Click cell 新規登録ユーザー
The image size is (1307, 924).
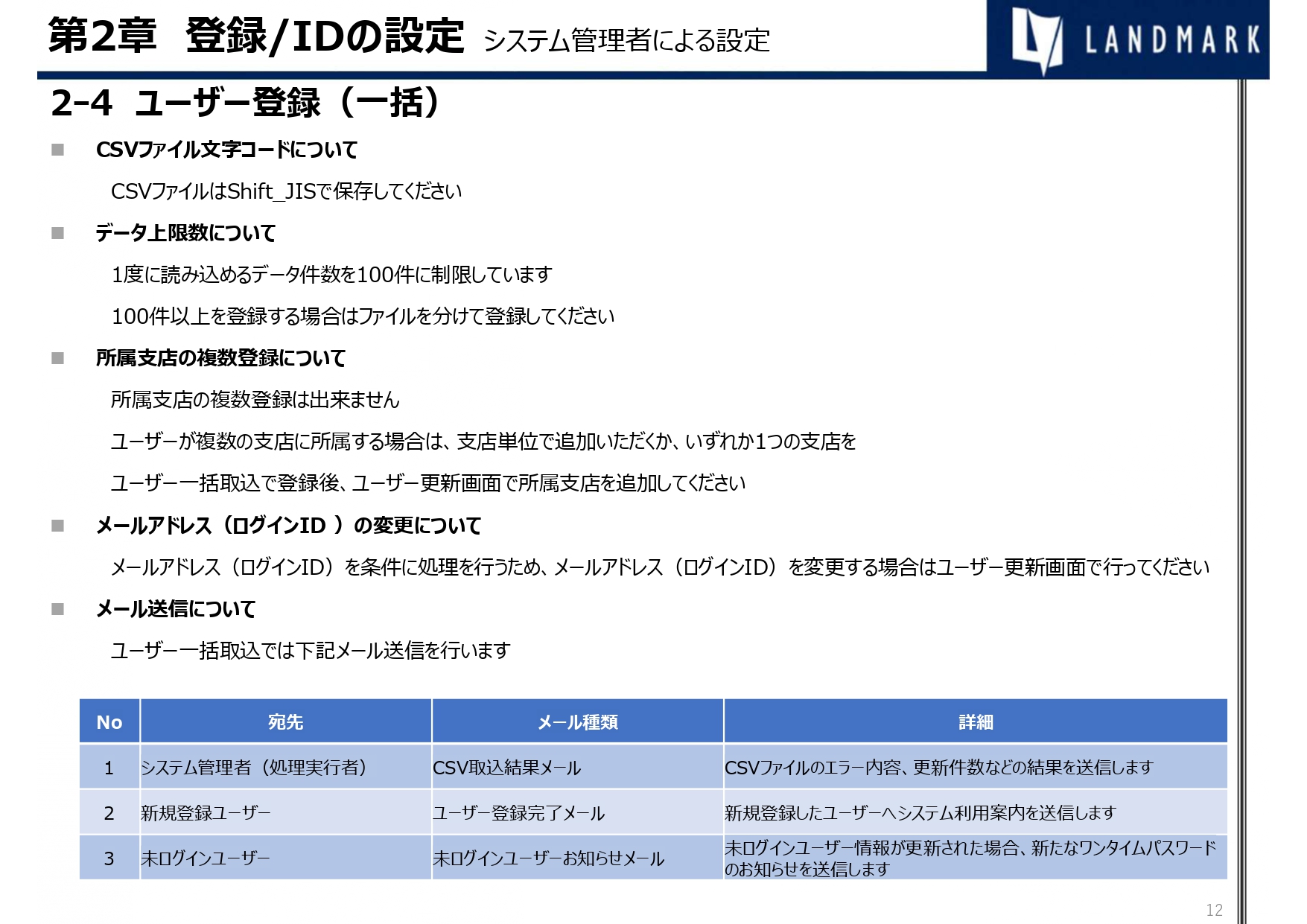(286, 812)
